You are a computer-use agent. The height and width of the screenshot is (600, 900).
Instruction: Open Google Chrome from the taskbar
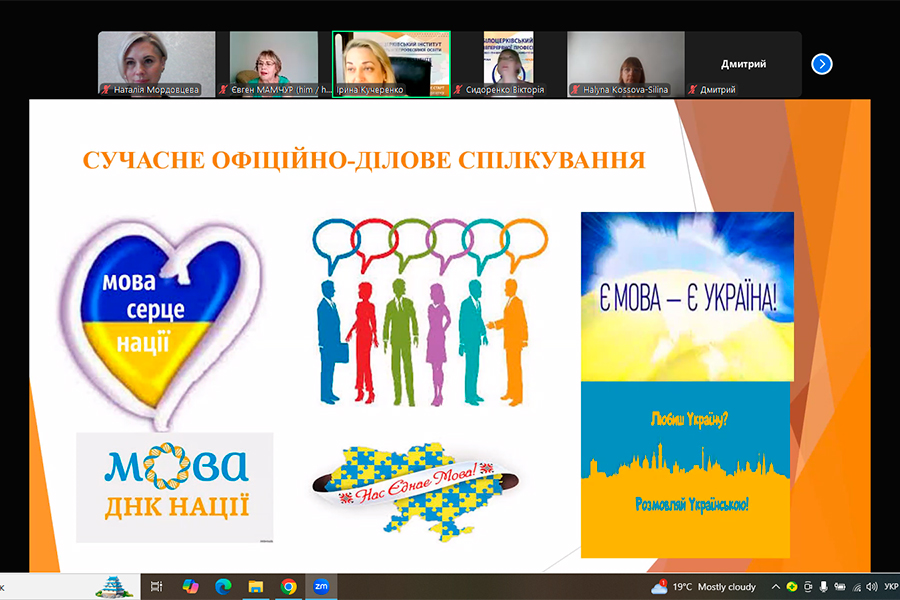click(289, 586)
